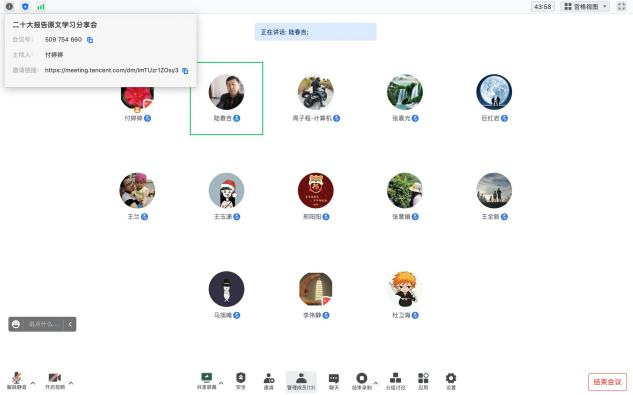The height and width of the screenshot is (395, 633).
Task: Open meeting settings gear
Action: (451, 380)
